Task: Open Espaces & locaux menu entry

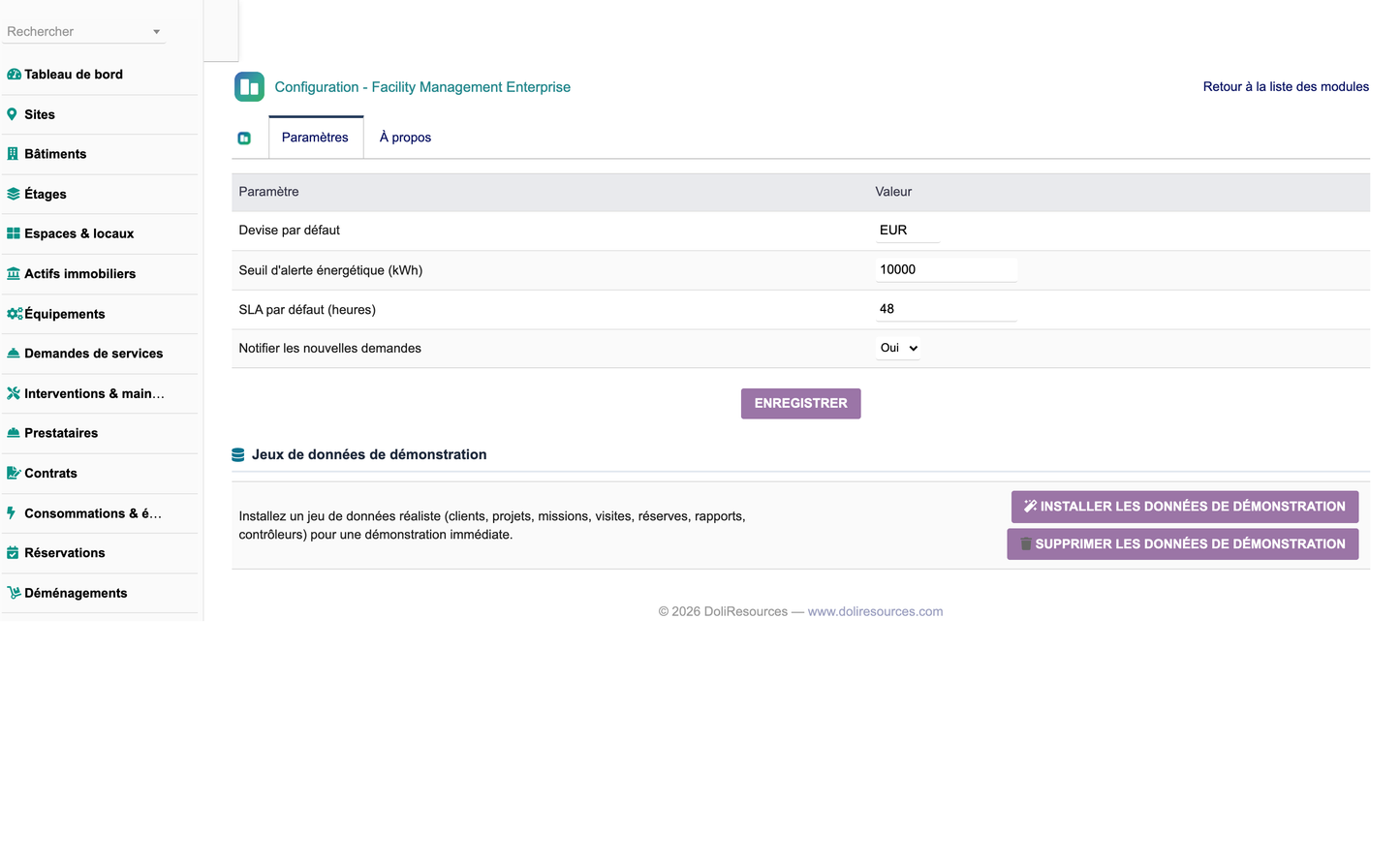Action: click(x=79, y=233)
